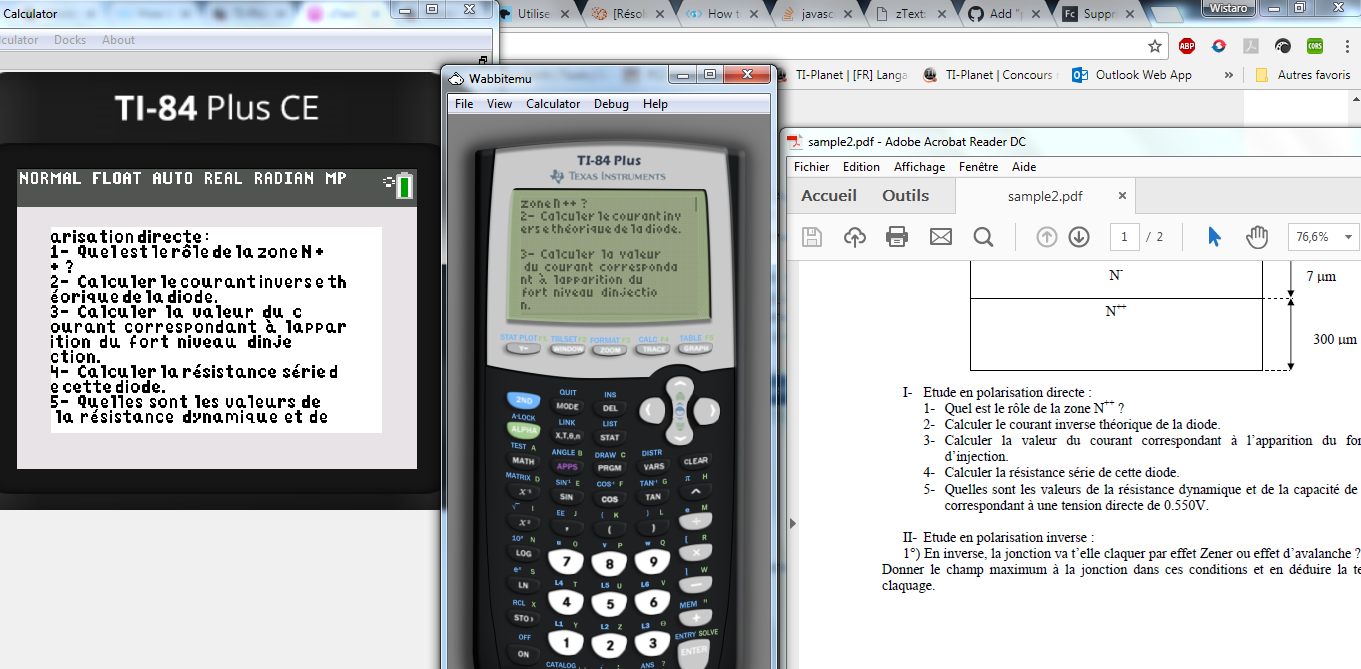Open the Calculator menu in Wabbitemu
The width and height of the screenshot is (1361, 669).
(553, 104)
